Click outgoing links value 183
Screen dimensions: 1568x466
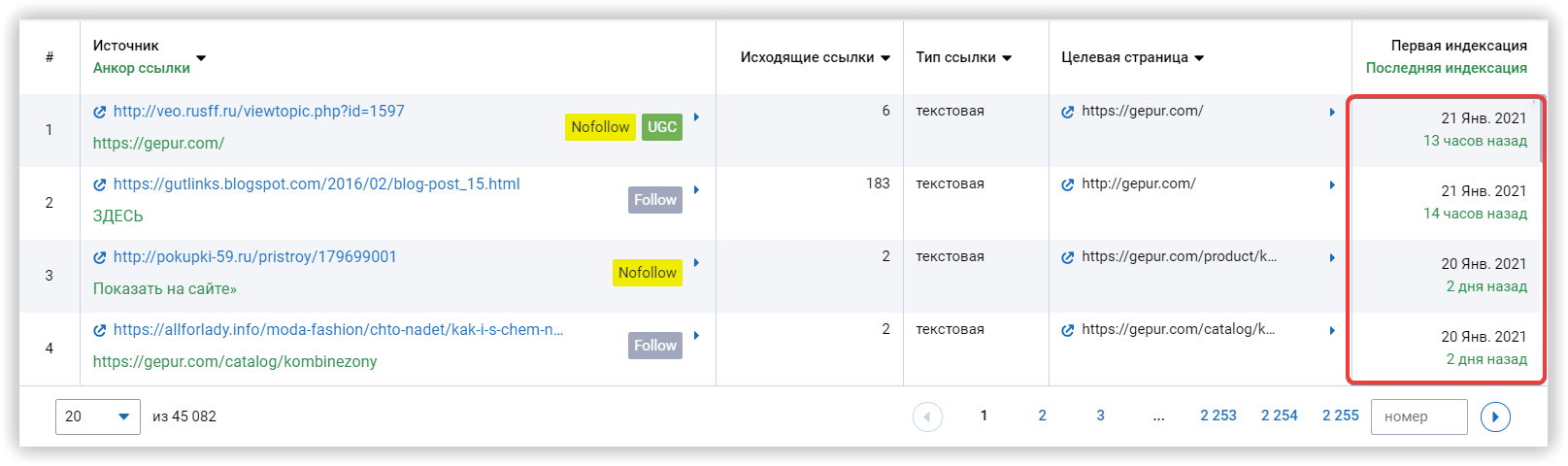click(878, 183)
